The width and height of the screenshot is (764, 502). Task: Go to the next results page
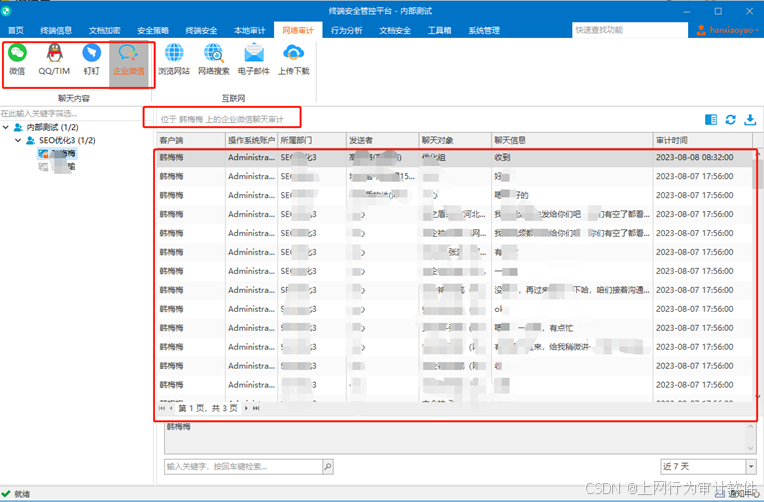tap(247, 408)
